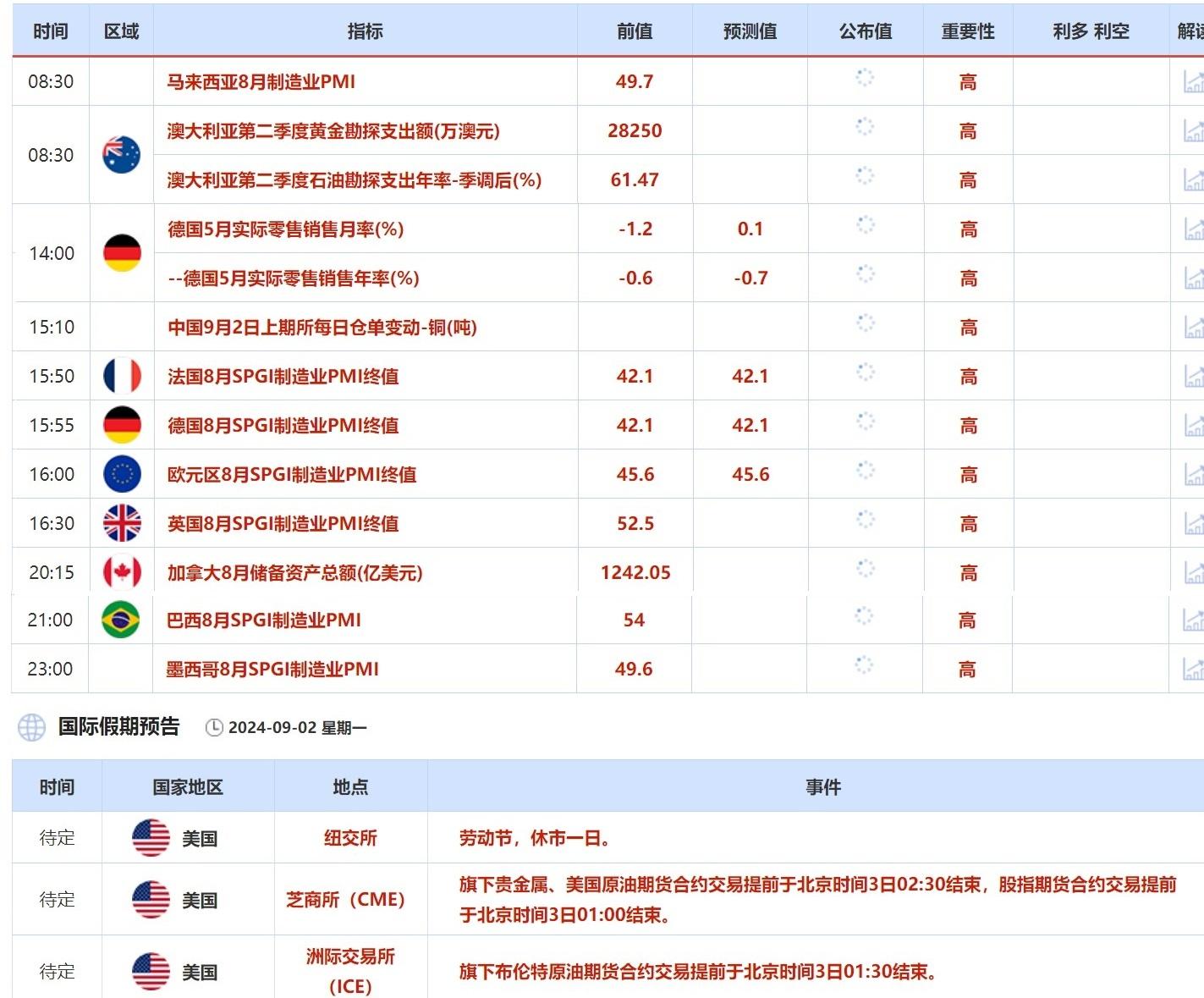Screen dimensions: 1204x998
Task: Click the Canada flag icon
Action: [121, 571]
